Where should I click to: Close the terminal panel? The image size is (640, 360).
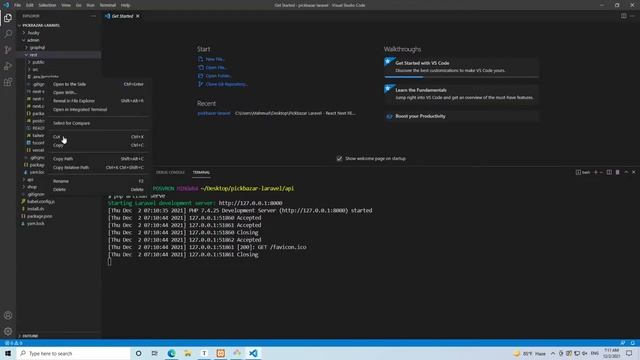[633, 172]
